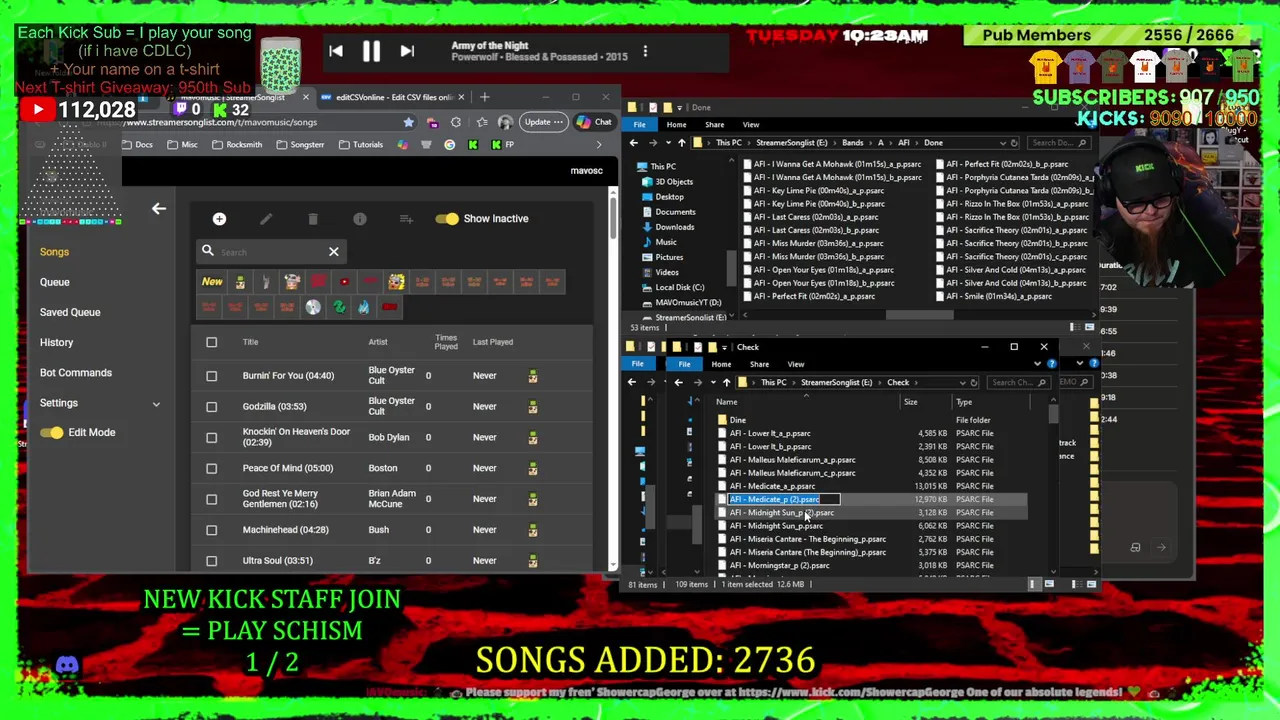Check the Peace Of Mind checkbox
The width and height of the screenshot is (1280, 720).
coord(211,468)
